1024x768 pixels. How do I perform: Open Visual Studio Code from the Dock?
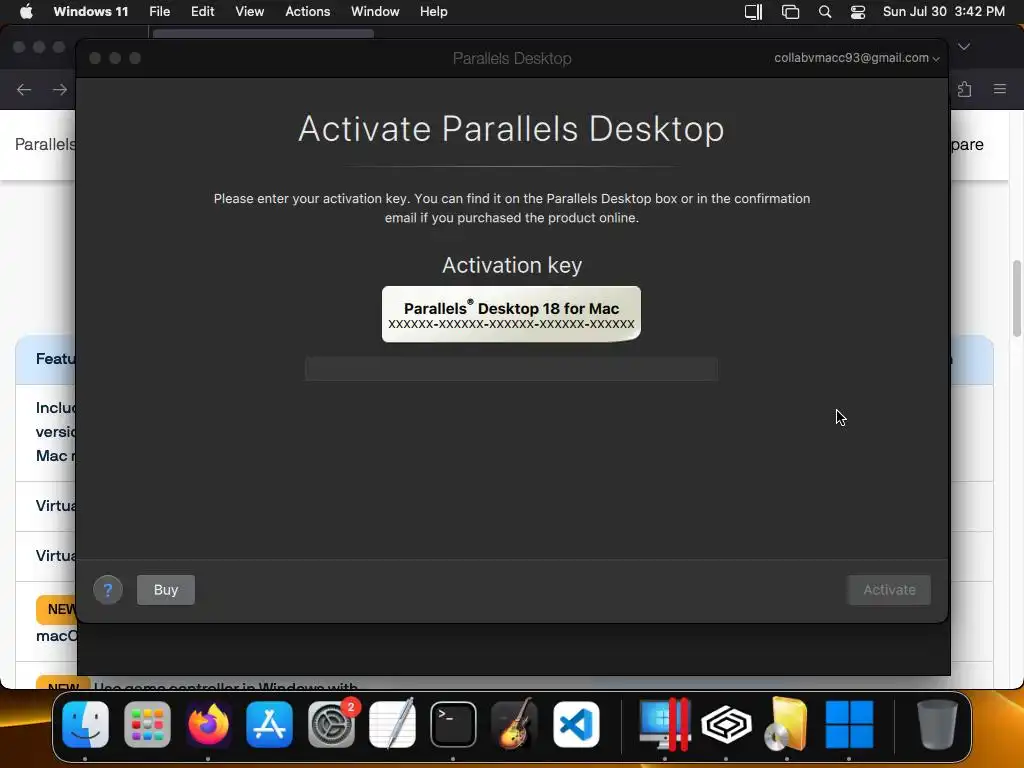576,724
